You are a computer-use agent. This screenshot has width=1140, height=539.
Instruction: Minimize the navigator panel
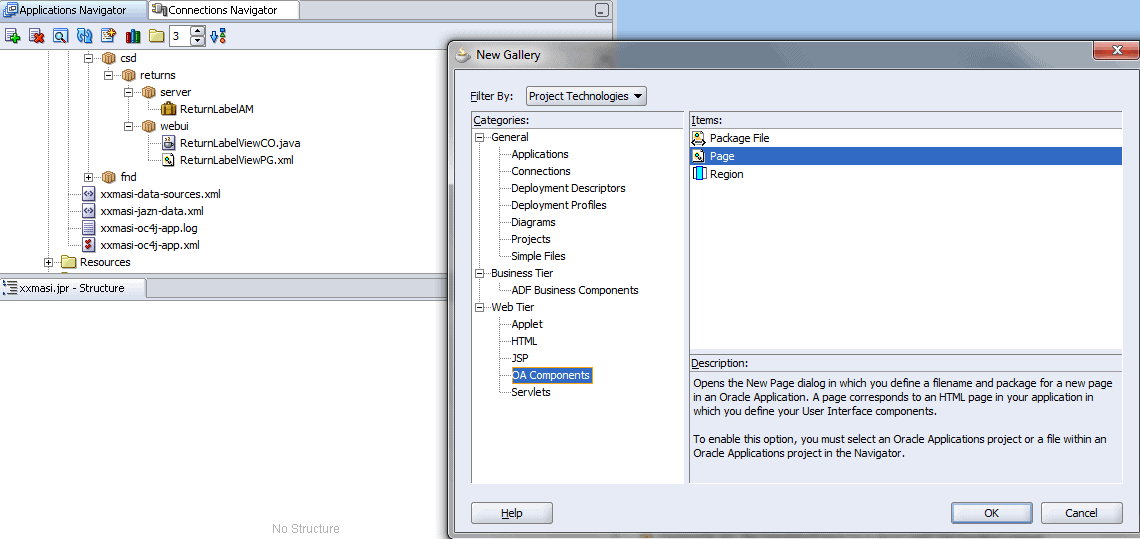(x=601, y=10)
